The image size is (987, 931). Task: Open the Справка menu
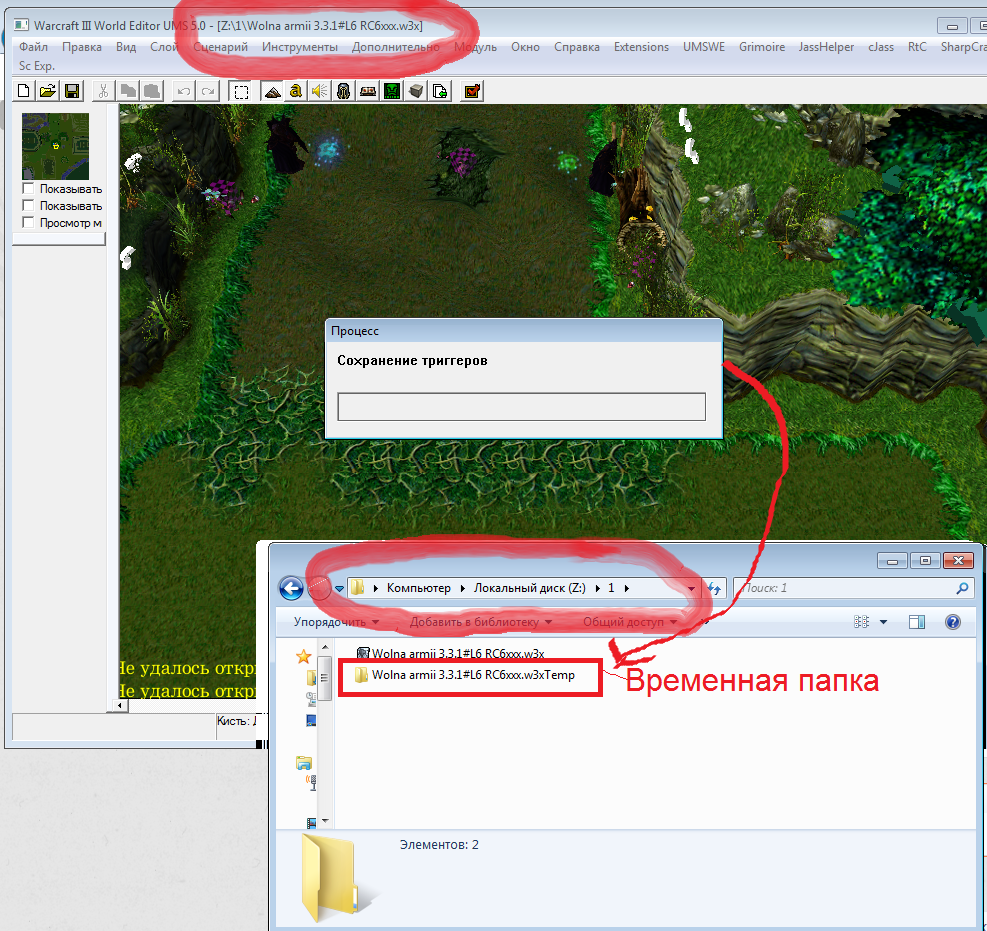(x=577, y=47)
